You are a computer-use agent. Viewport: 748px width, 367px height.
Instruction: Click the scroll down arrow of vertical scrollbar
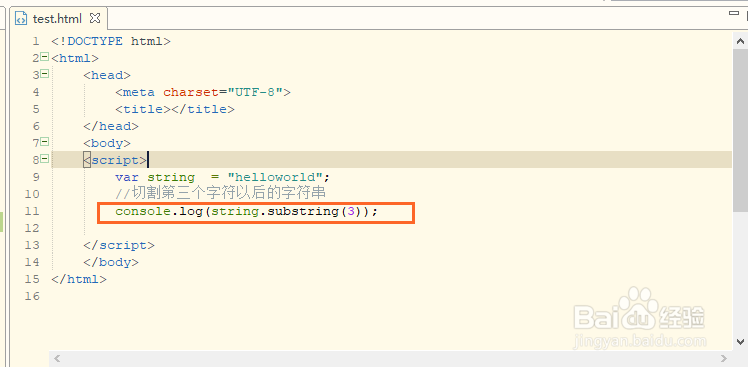[x=740, y=341]
